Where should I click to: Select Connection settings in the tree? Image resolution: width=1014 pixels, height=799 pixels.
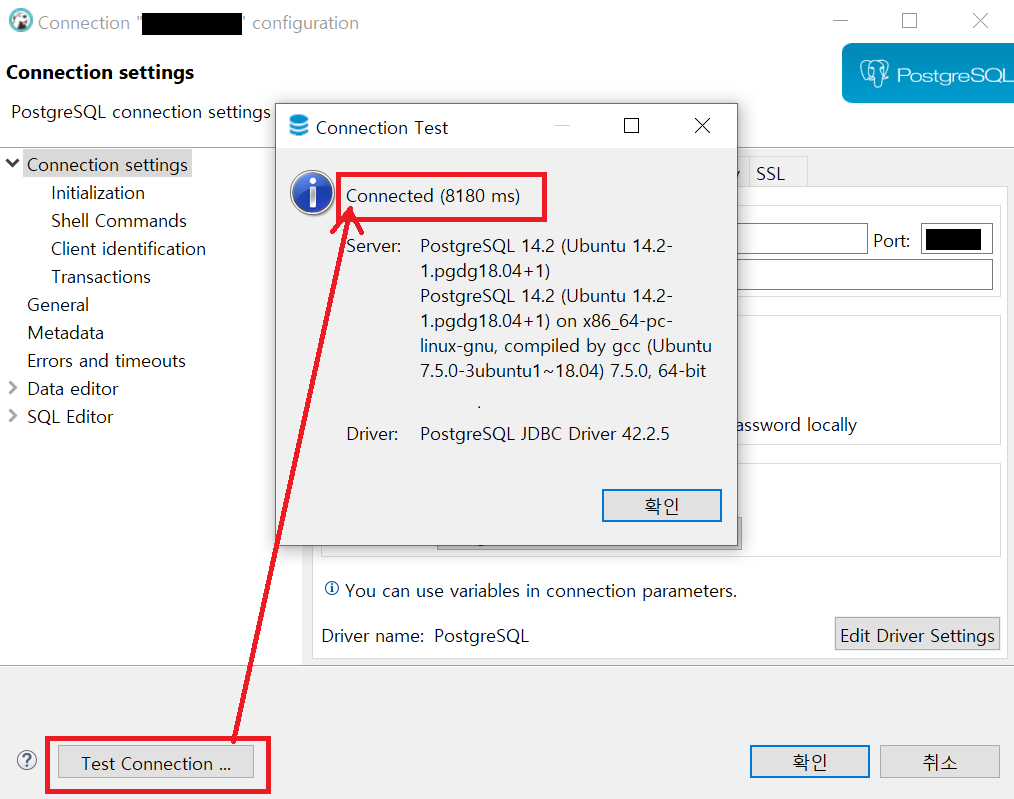(107, 164)
